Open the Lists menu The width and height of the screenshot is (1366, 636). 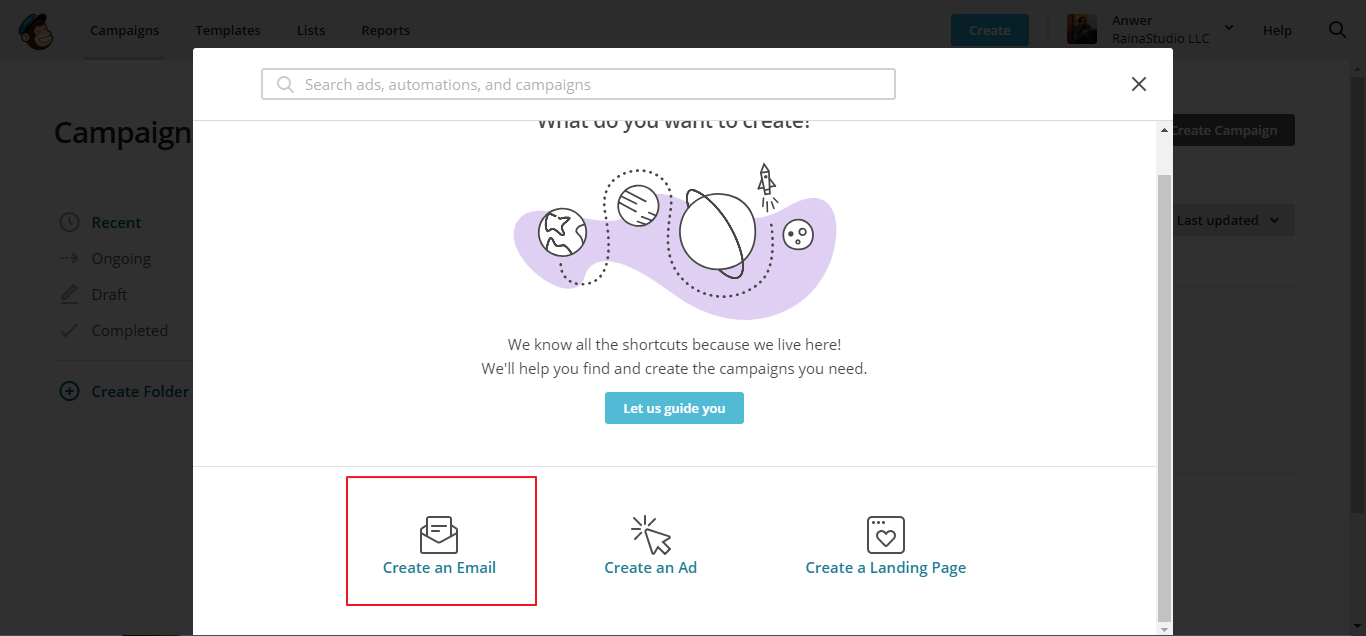[311, 30]
